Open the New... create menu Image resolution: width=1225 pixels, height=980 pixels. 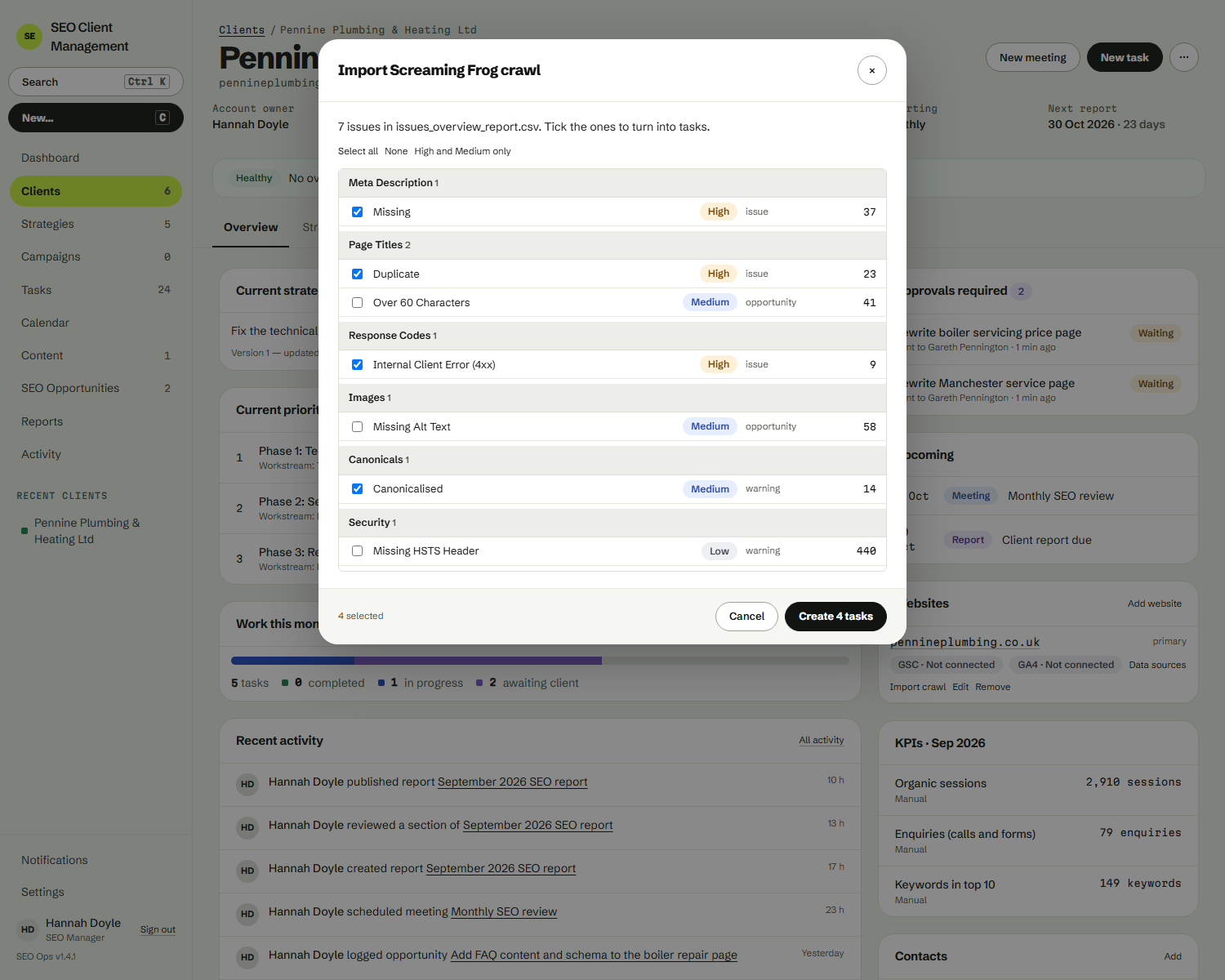pyautogui.click(x=96, y=118)
